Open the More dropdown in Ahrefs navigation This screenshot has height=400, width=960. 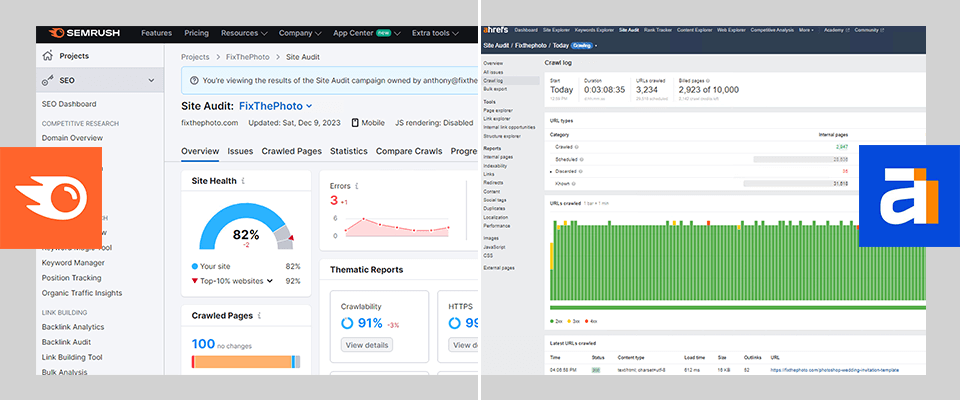tap(806, 30)
